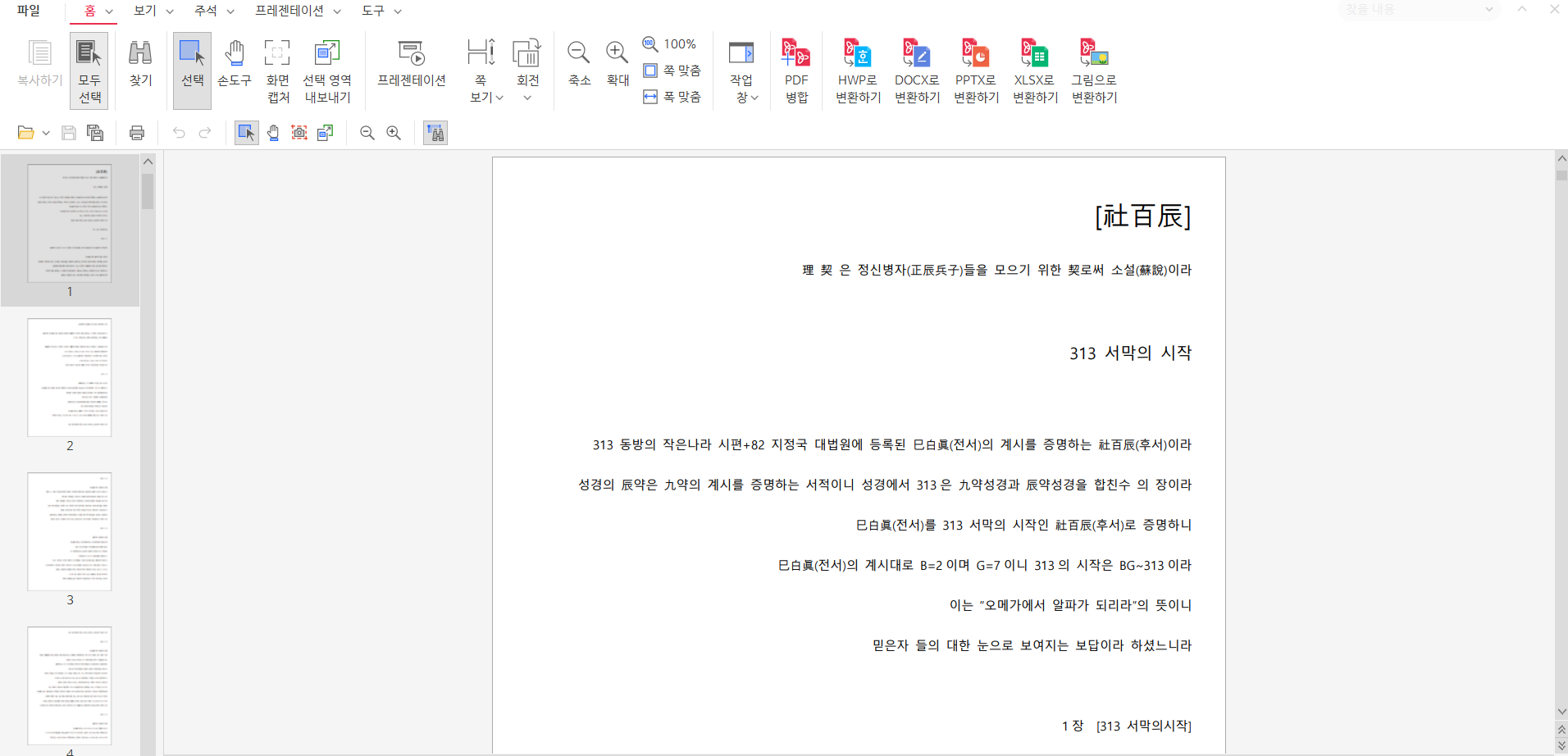
Task: Open the 파일 file menu
Action: 29,11
